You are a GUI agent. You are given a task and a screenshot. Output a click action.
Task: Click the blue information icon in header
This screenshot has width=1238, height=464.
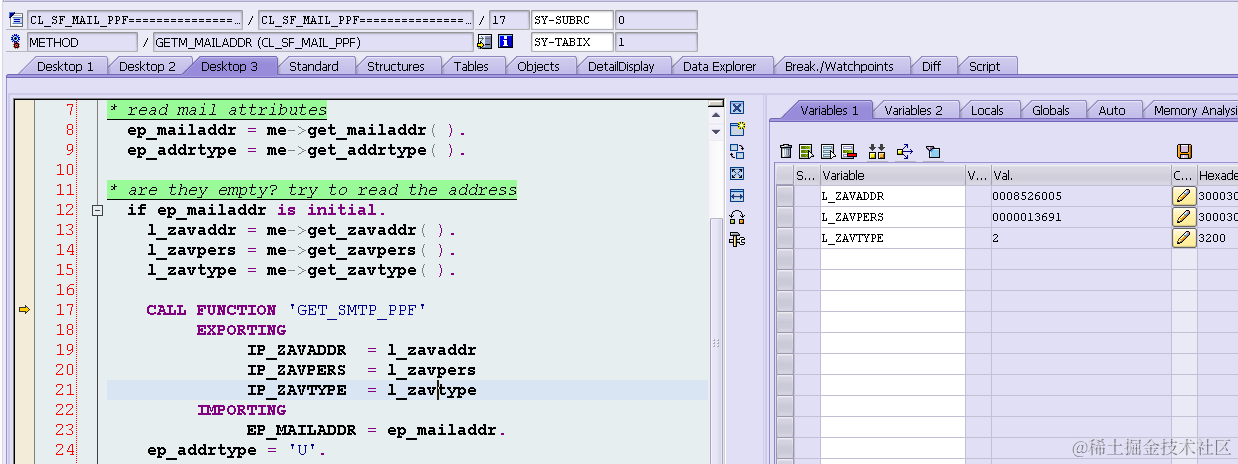click(x=506, y=41)
